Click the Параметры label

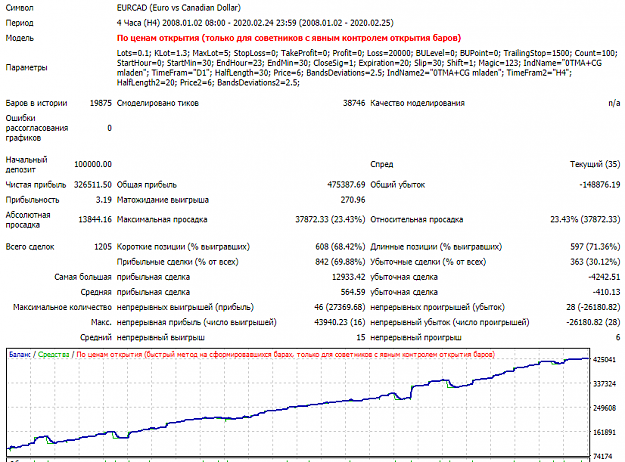point(26,67)
